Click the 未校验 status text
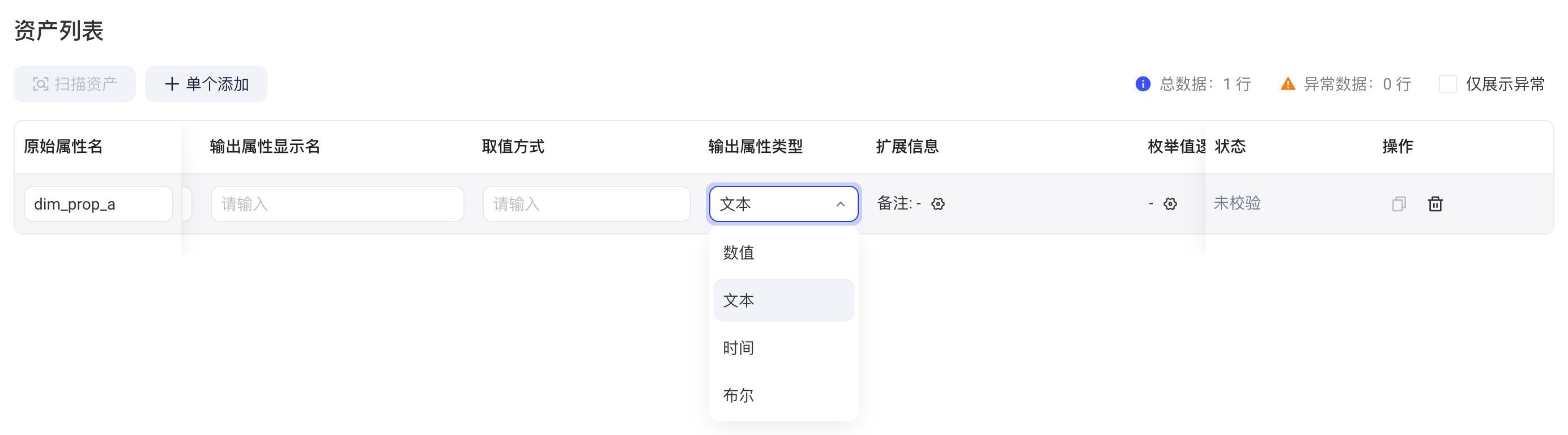 1237,203
